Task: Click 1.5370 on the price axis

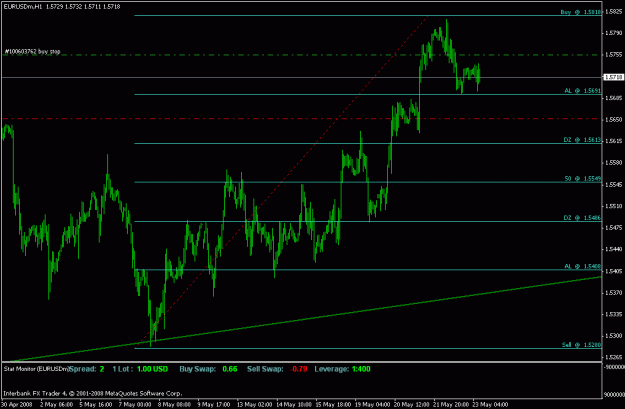Action: pos(614,293)
